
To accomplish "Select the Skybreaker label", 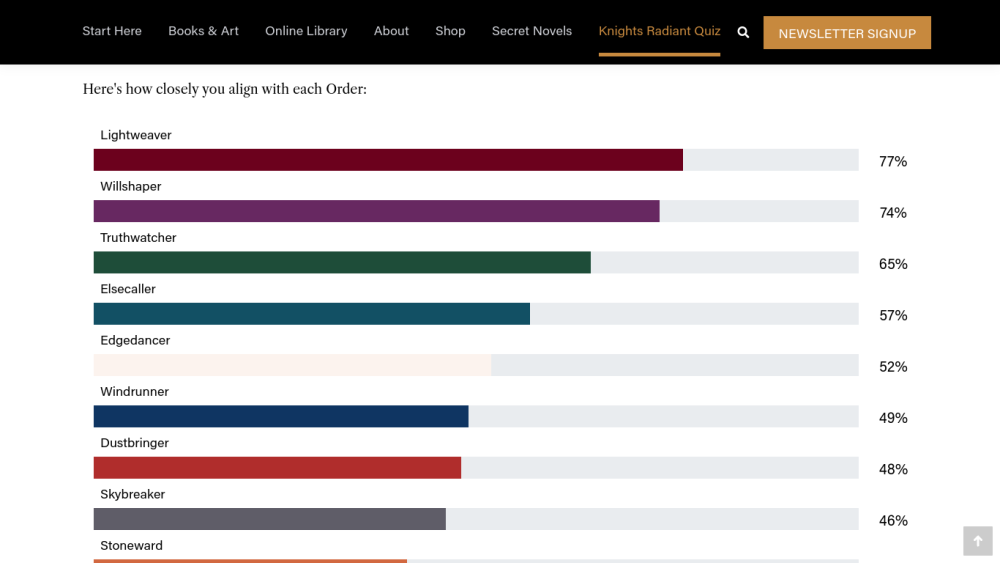I will click(x=133, y=494).
